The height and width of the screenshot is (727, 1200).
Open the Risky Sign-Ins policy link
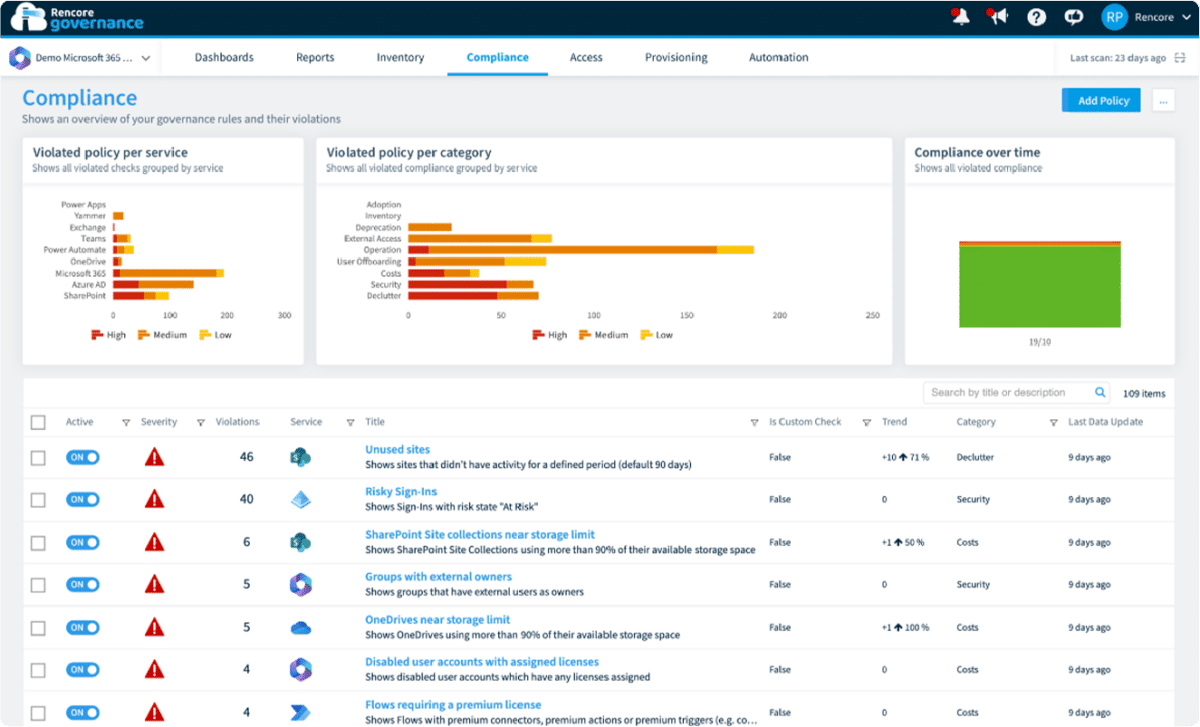pyautogui.click(x=399, y=492)
